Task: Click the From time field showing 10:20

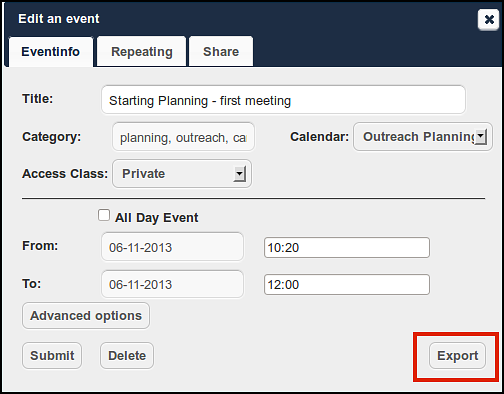Action: tap(347, 248)
